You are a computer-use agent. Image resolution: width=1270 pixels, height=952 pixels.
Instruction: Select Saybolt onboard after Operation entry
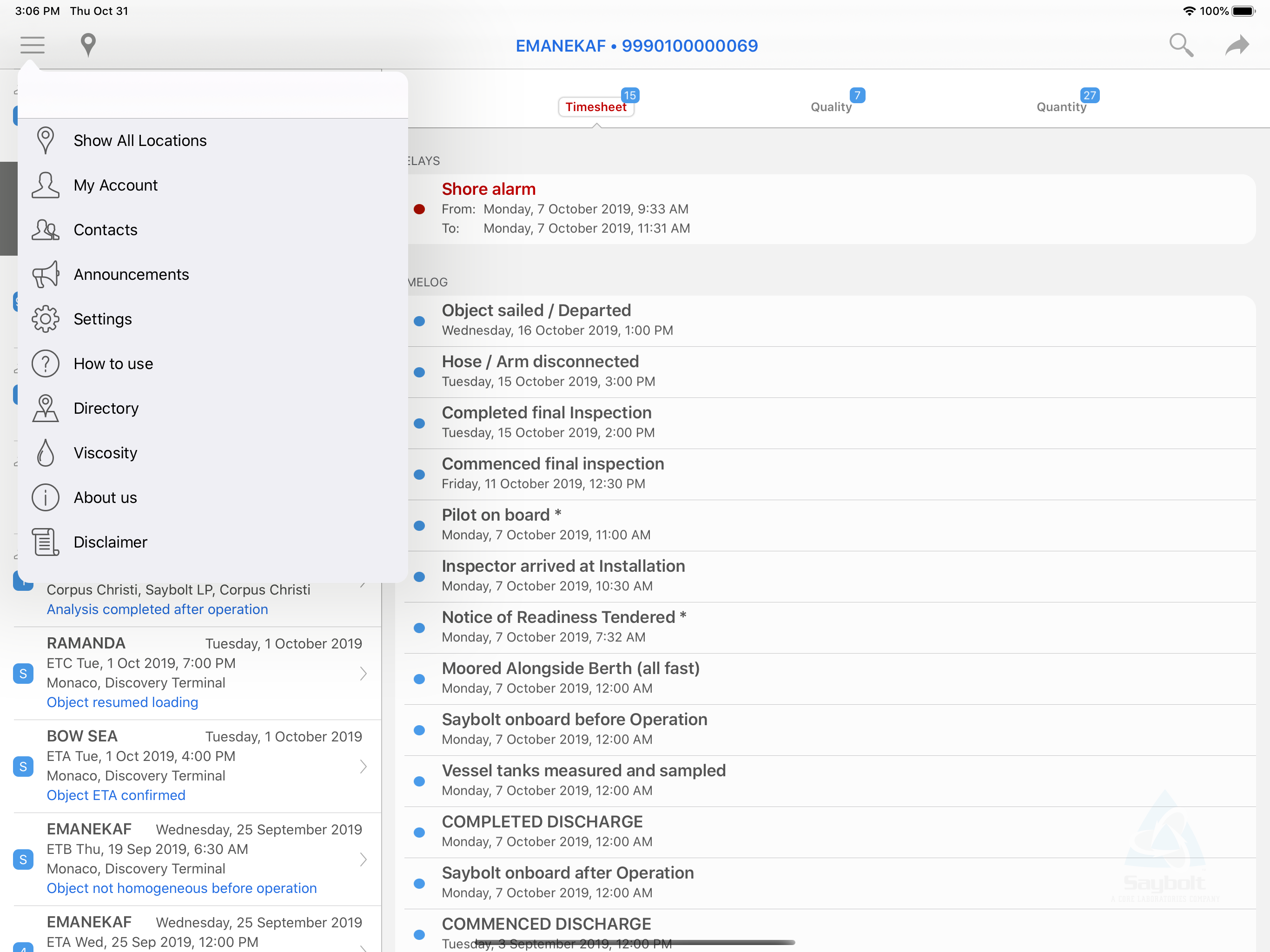point(830,883)
